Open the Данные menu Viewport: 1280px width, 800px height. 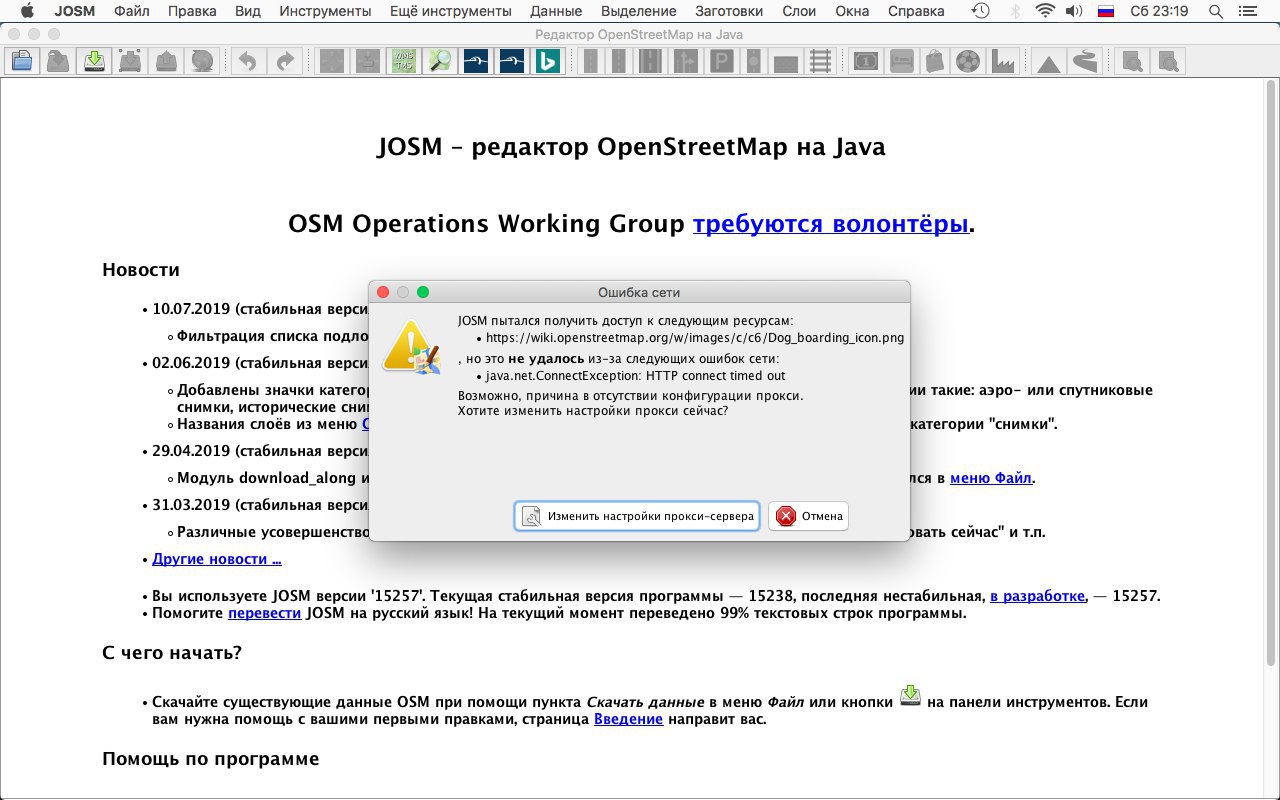click(x=556, y=11)
